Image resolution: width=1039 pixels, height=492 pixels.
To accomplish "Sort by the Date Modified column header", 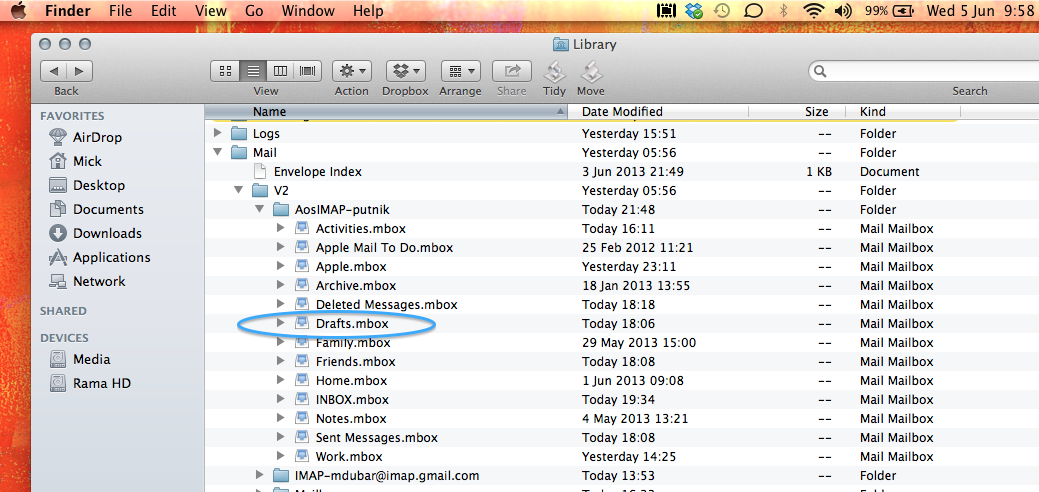I will 659,111.
